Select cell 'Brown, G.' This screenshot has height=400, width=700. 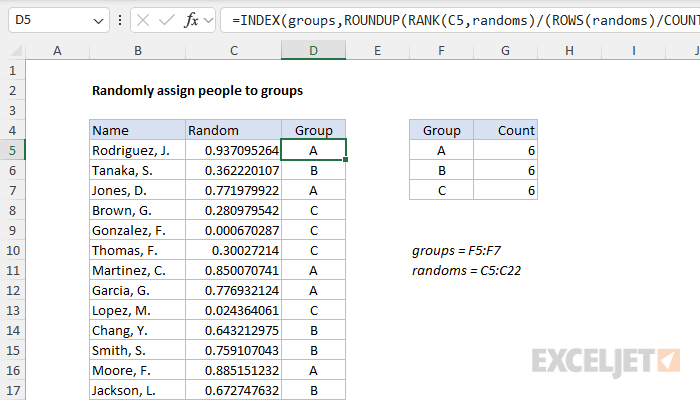(138, 210)
